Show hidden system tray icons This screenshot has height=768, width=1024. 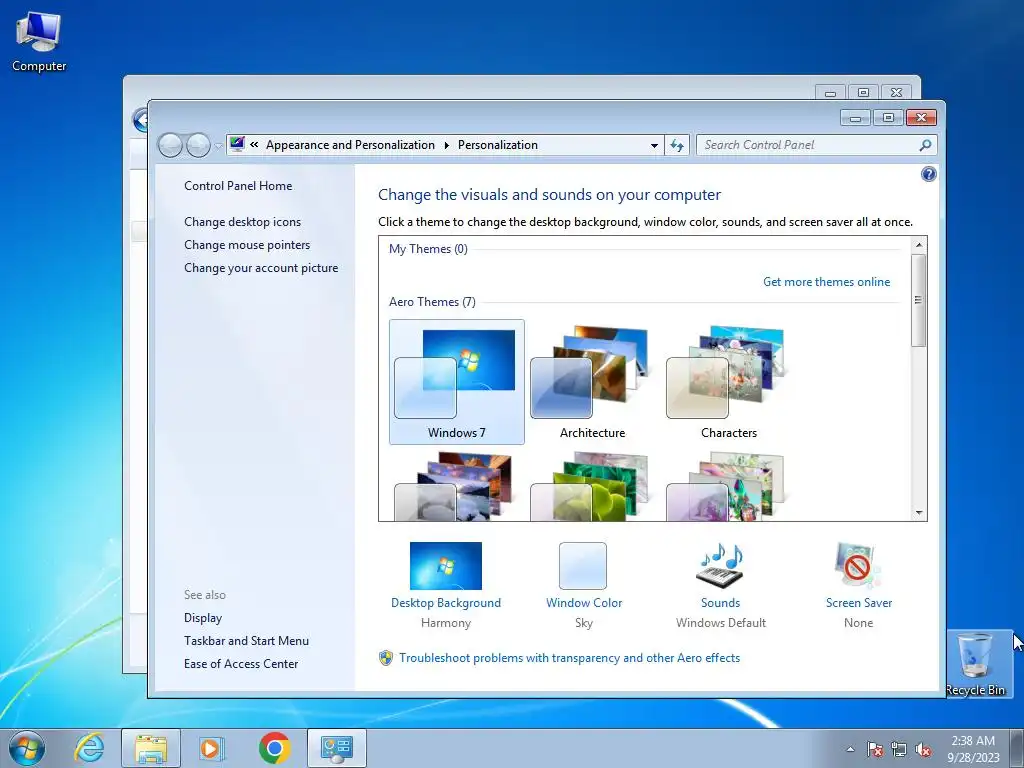tap(850, 749)
